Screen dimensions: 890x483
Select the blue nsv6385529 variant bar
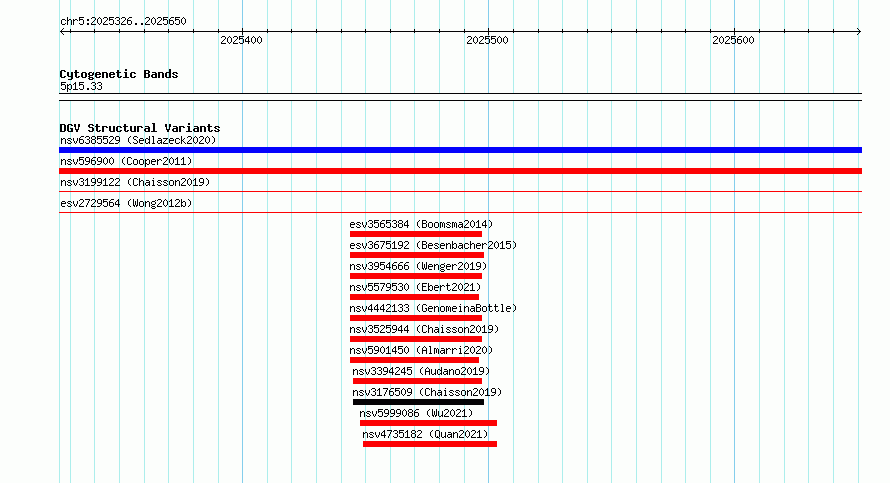point(460,150)
